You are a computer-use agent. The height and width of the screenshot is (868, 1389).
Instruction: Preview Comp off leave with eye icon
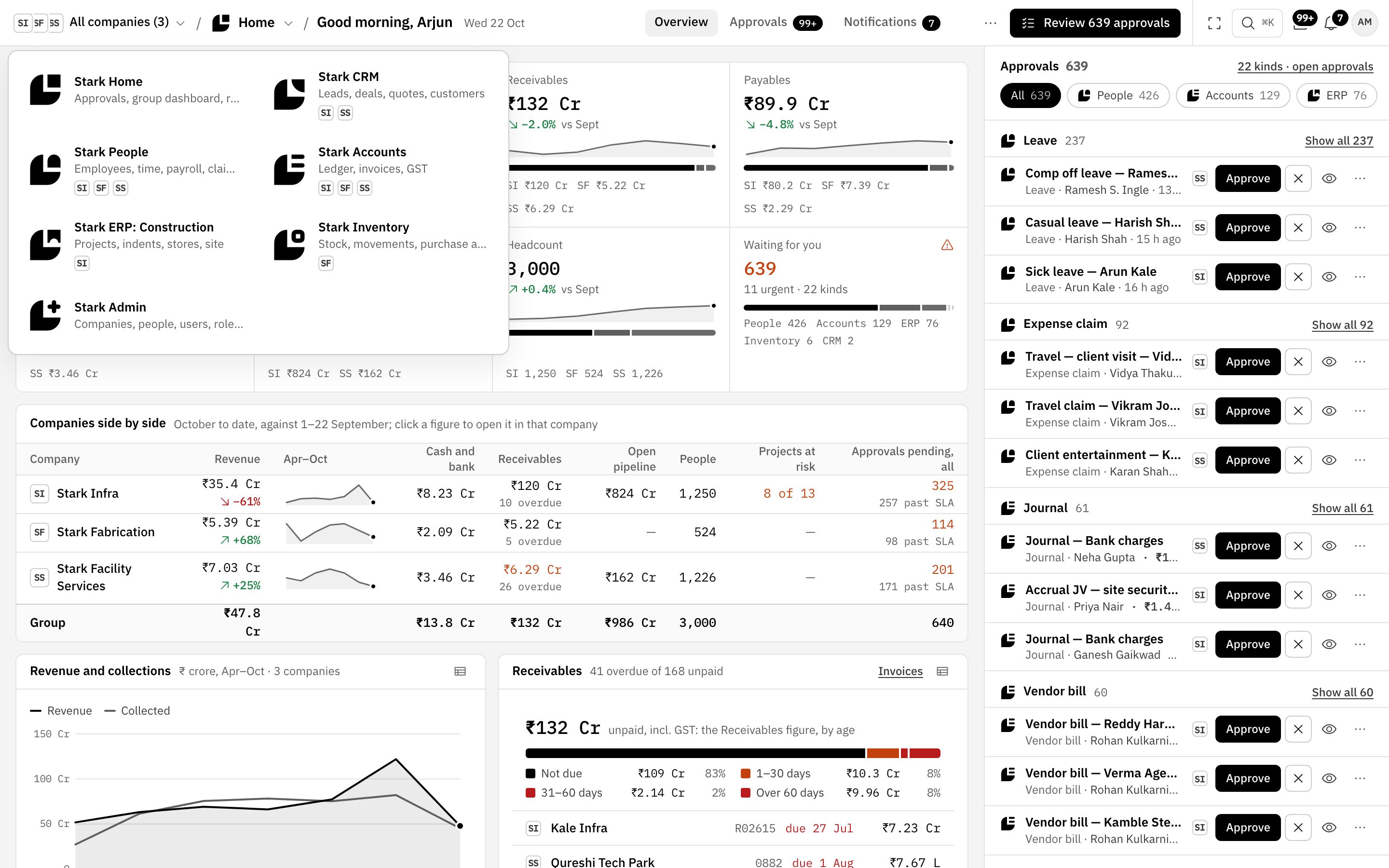click(x=1329, y=178)
